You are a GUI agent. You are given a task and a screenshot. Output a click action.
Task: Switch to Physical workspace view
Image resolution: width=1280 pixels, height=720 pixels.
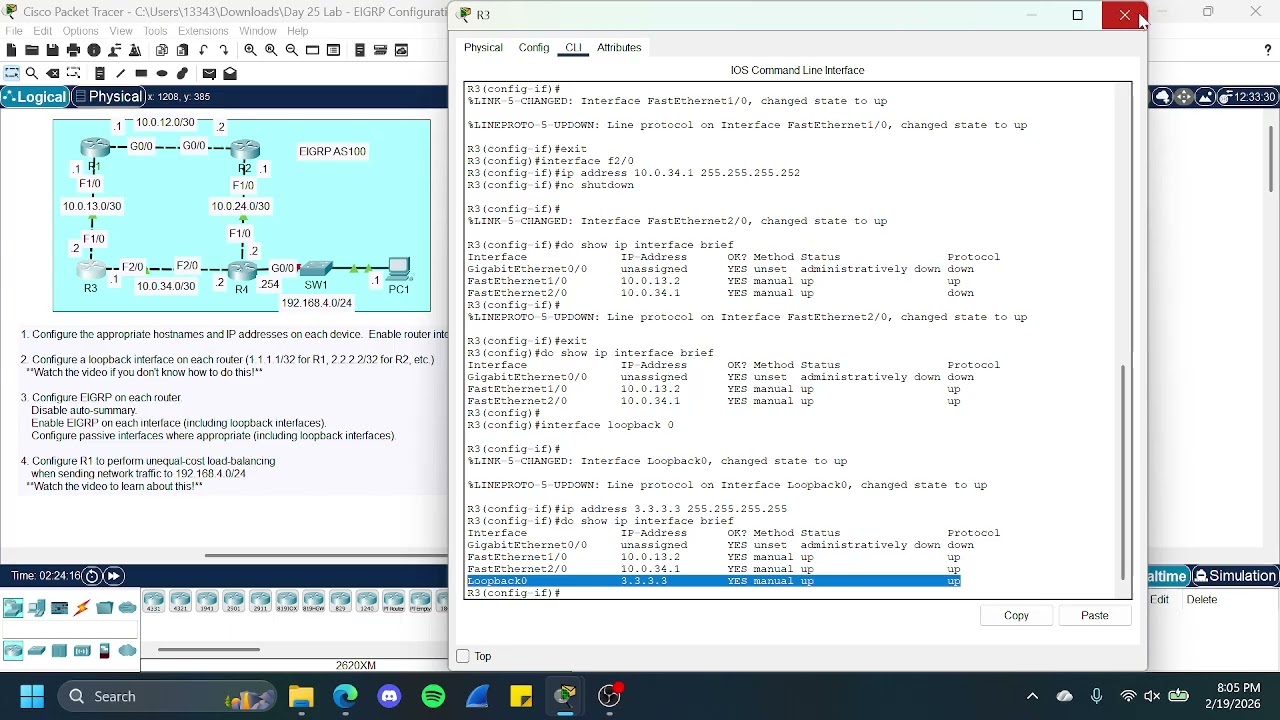108,97
